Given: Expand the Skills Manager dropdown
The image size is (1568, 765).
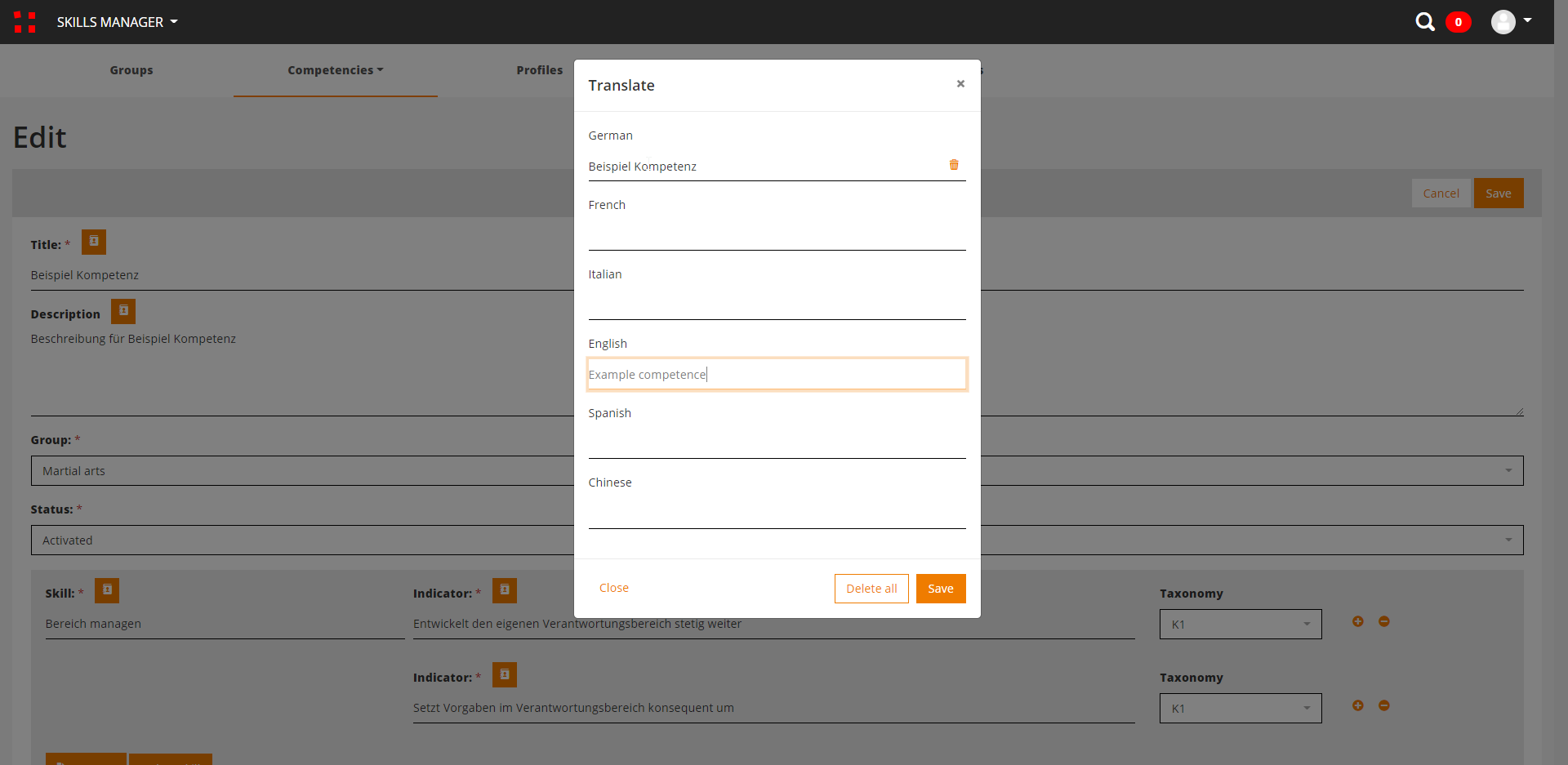Looking at the screenshot, I should [117, 22].
